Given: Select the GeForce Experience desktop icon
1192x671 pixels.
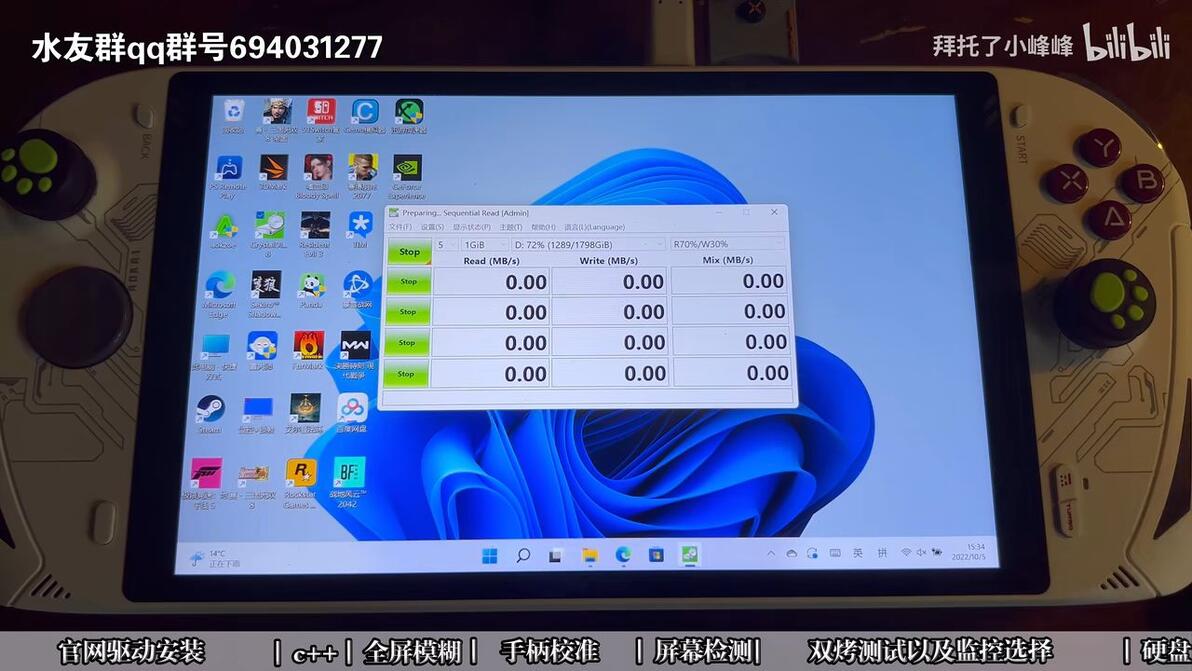Looking at the screenshot, I should click(407, 177).
